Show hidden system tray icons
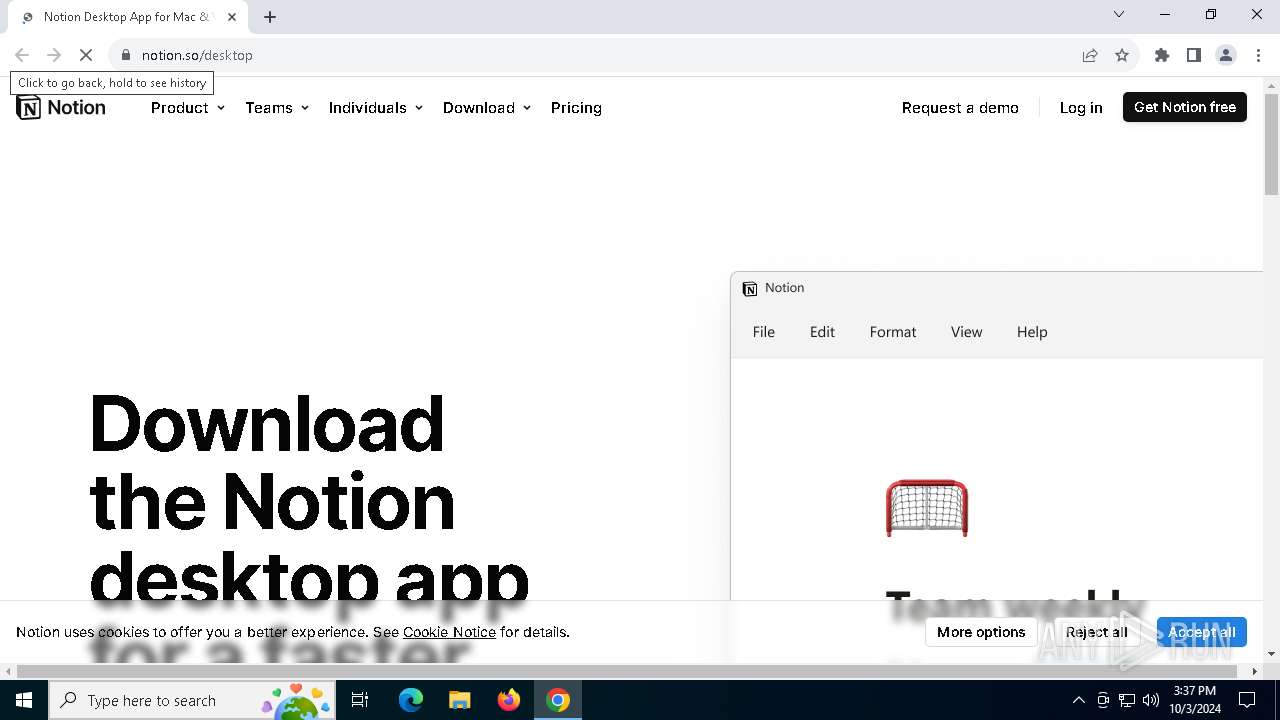1280x720 pixels. [1078, 700]
